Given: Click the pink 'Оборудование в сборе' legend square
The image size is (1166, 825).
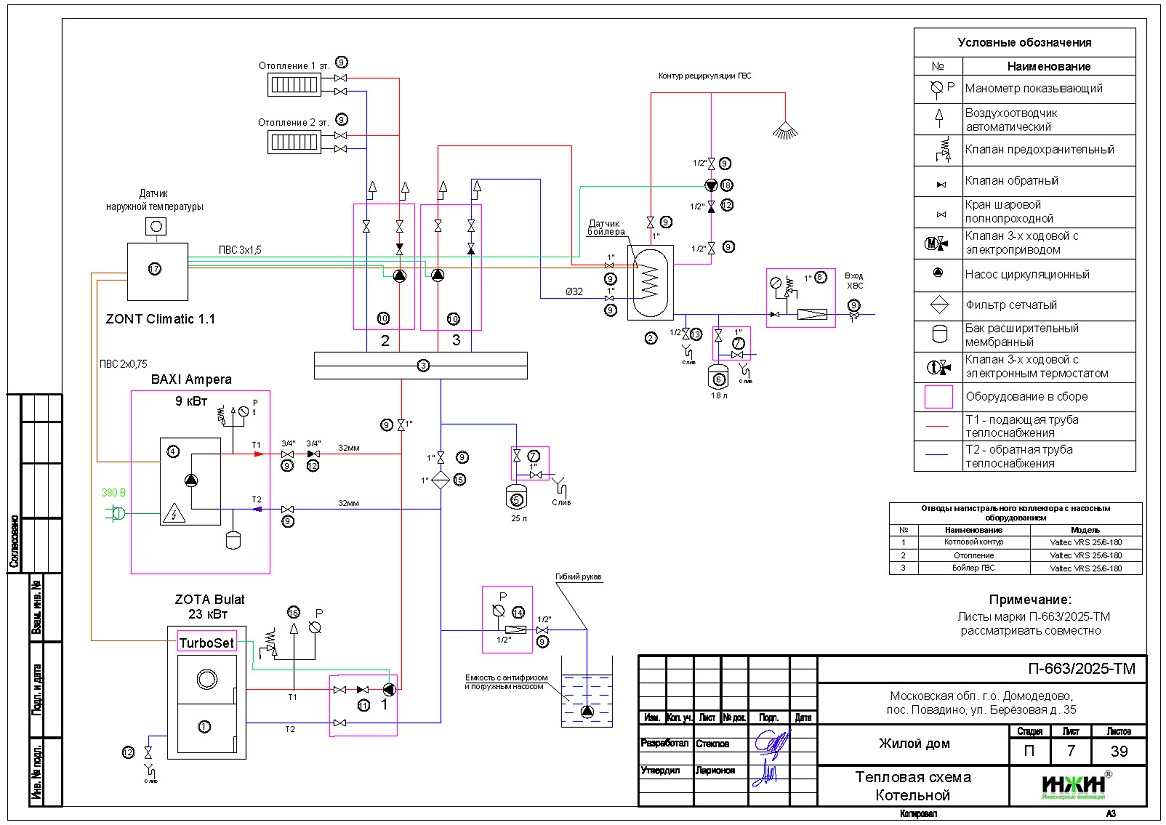Looking at the screenshot, I should [x=937, y=397].
